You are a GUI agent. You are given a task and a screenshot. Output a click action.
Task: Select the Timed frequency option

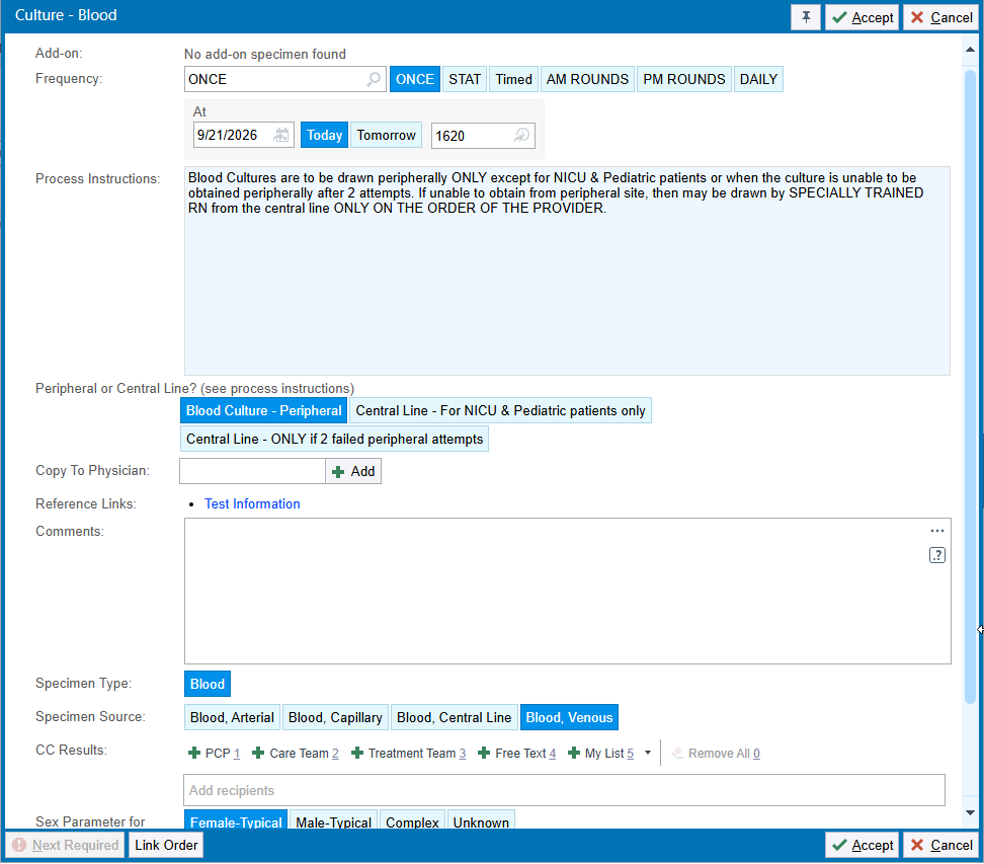[x=513, y=79]
